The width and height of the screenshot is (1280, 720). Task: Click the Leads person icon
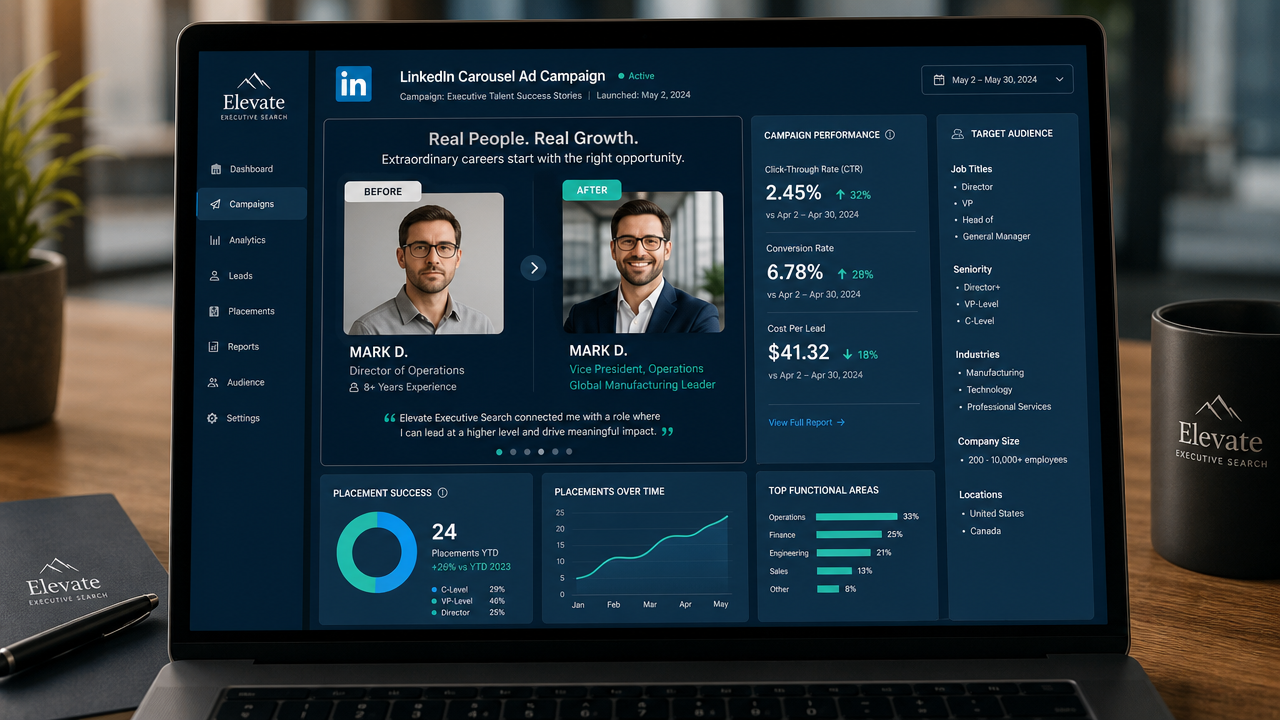point(215,276)
